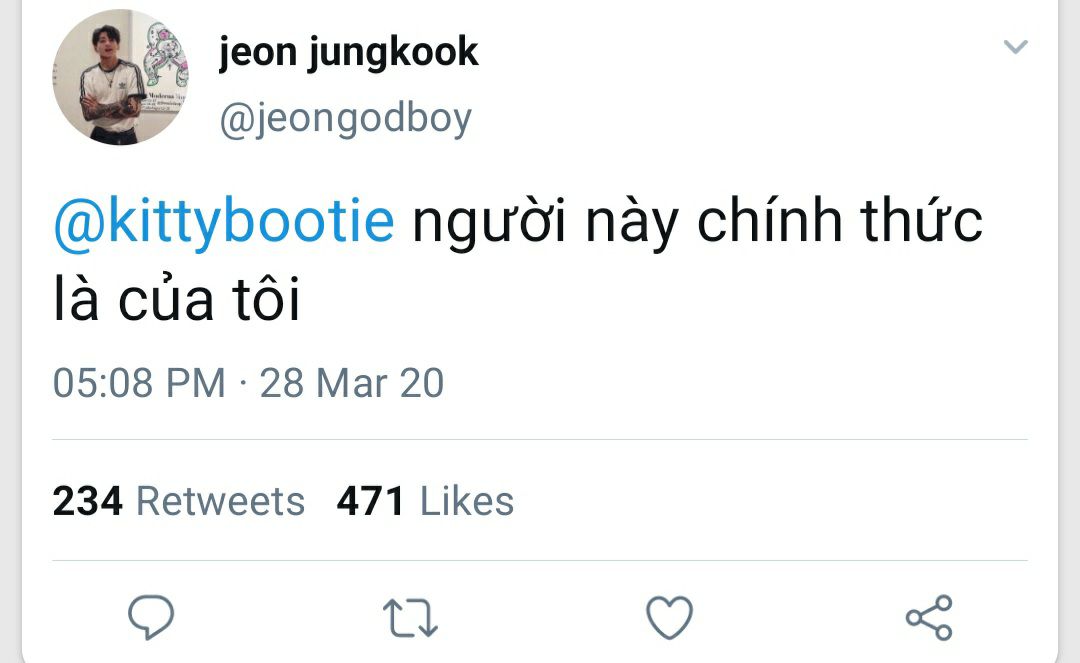Click the word Likes
1080x663 pixels.
[467, 501]
